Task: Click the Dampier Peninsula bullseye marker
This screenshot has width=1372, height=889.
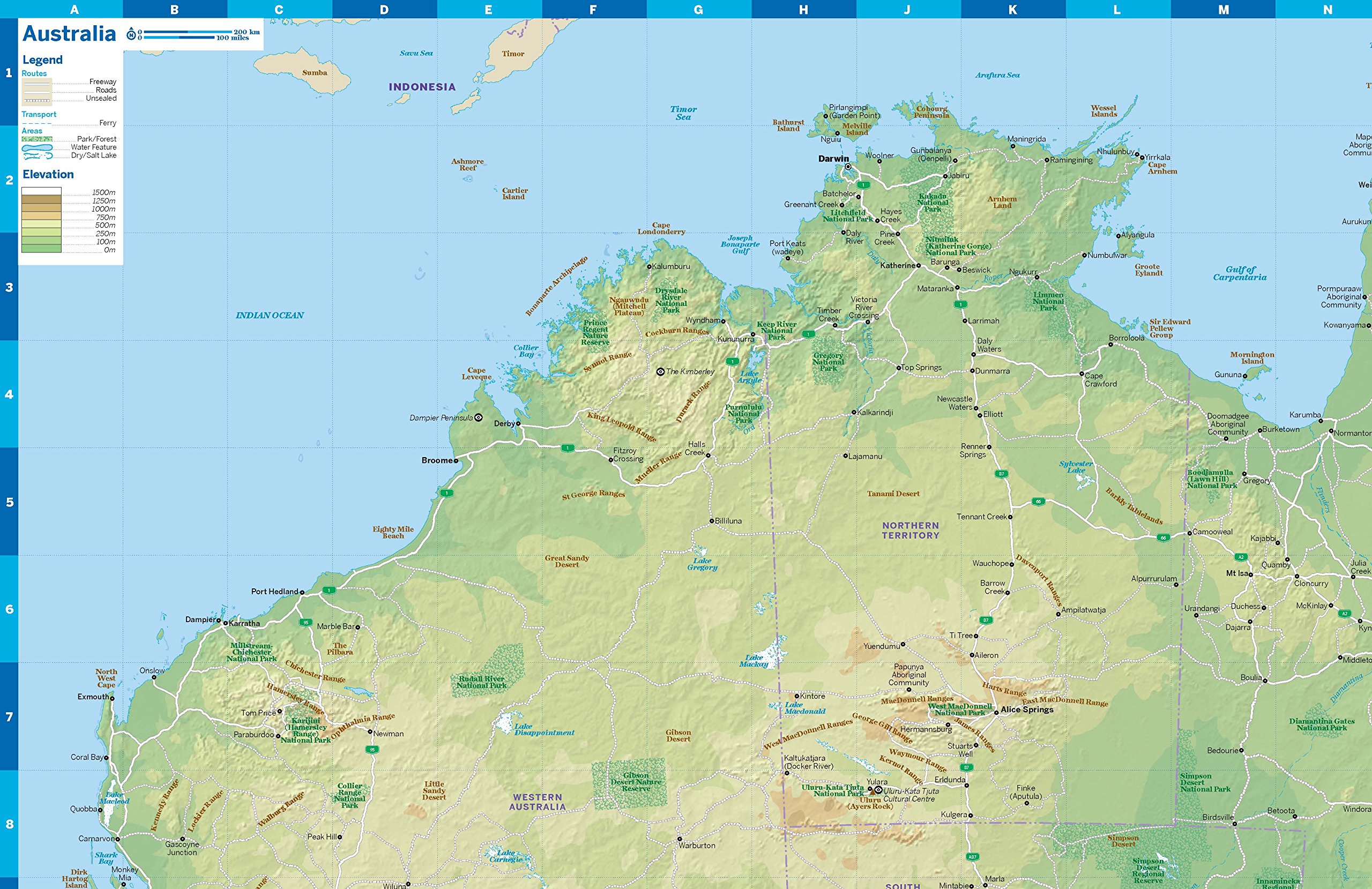Action: tap(478, 417)
